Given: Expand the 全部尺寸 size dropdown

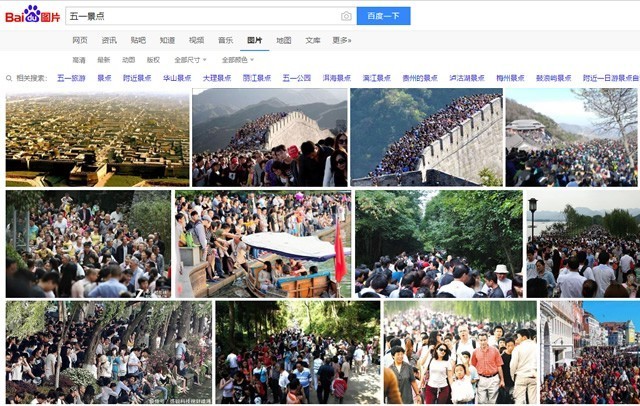Looking at the screenshot, I should tap(190, 60).
